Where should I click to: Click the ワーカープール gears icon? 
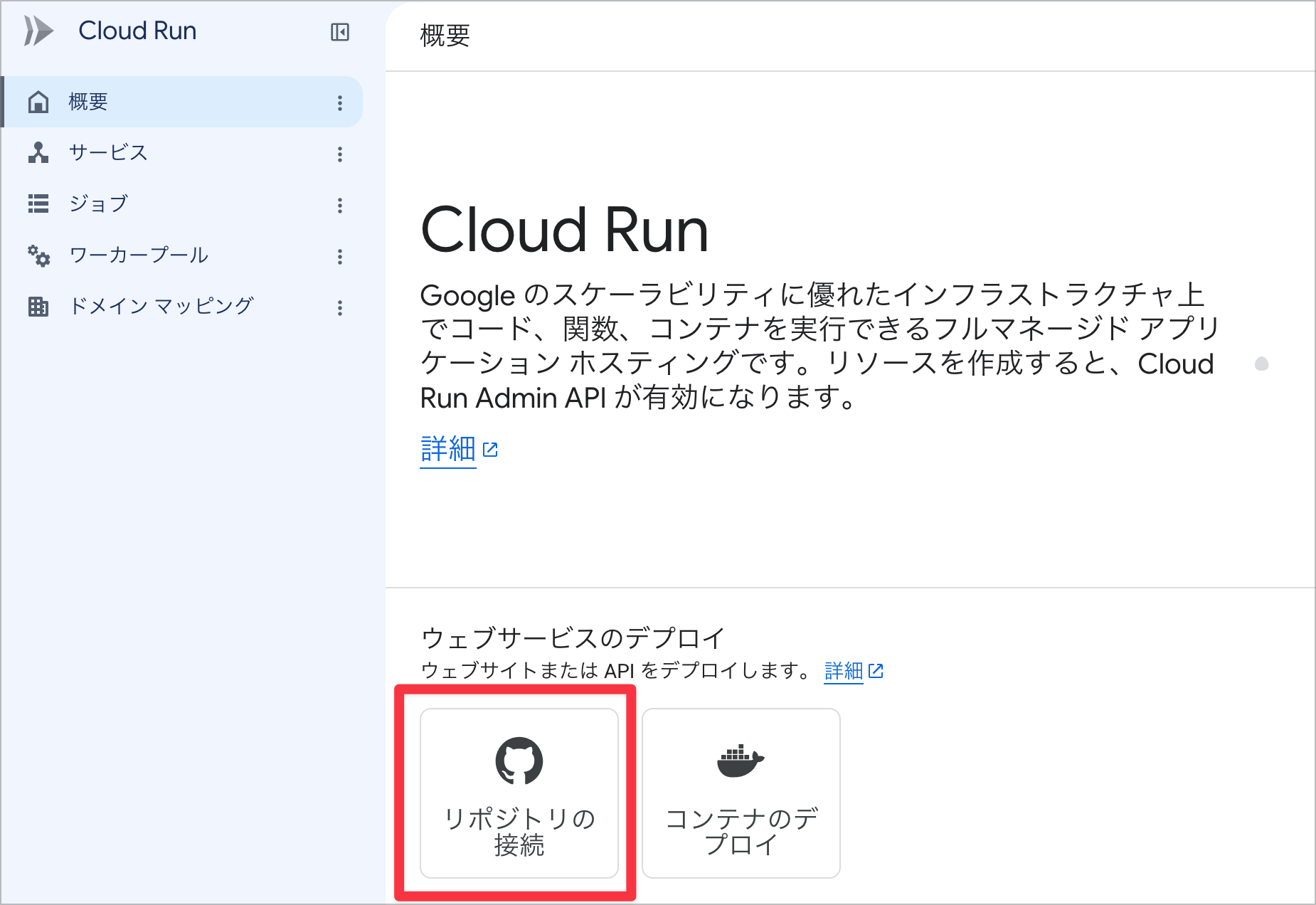click(x=38, y=255)
